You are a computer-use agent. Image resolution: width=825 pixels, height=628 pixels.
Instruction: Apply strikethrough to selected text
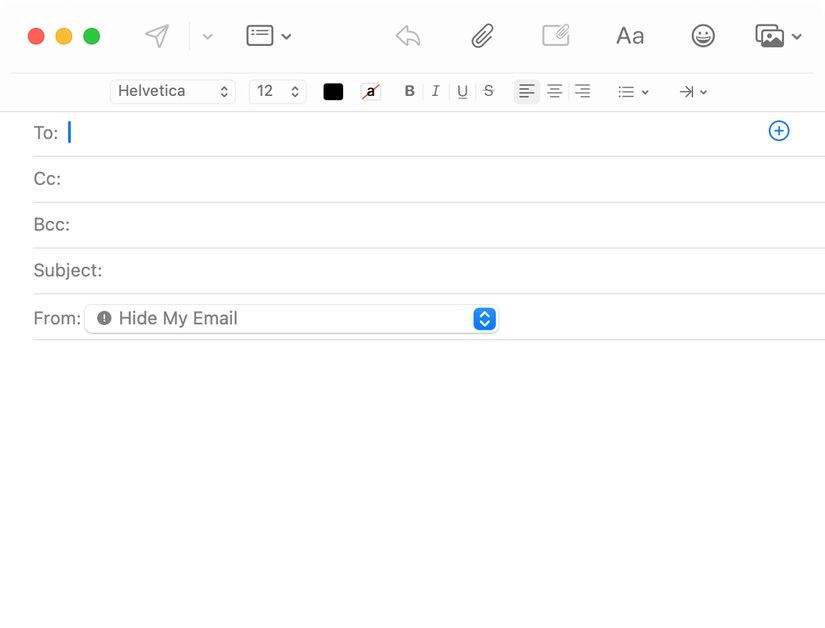[488, 91]
